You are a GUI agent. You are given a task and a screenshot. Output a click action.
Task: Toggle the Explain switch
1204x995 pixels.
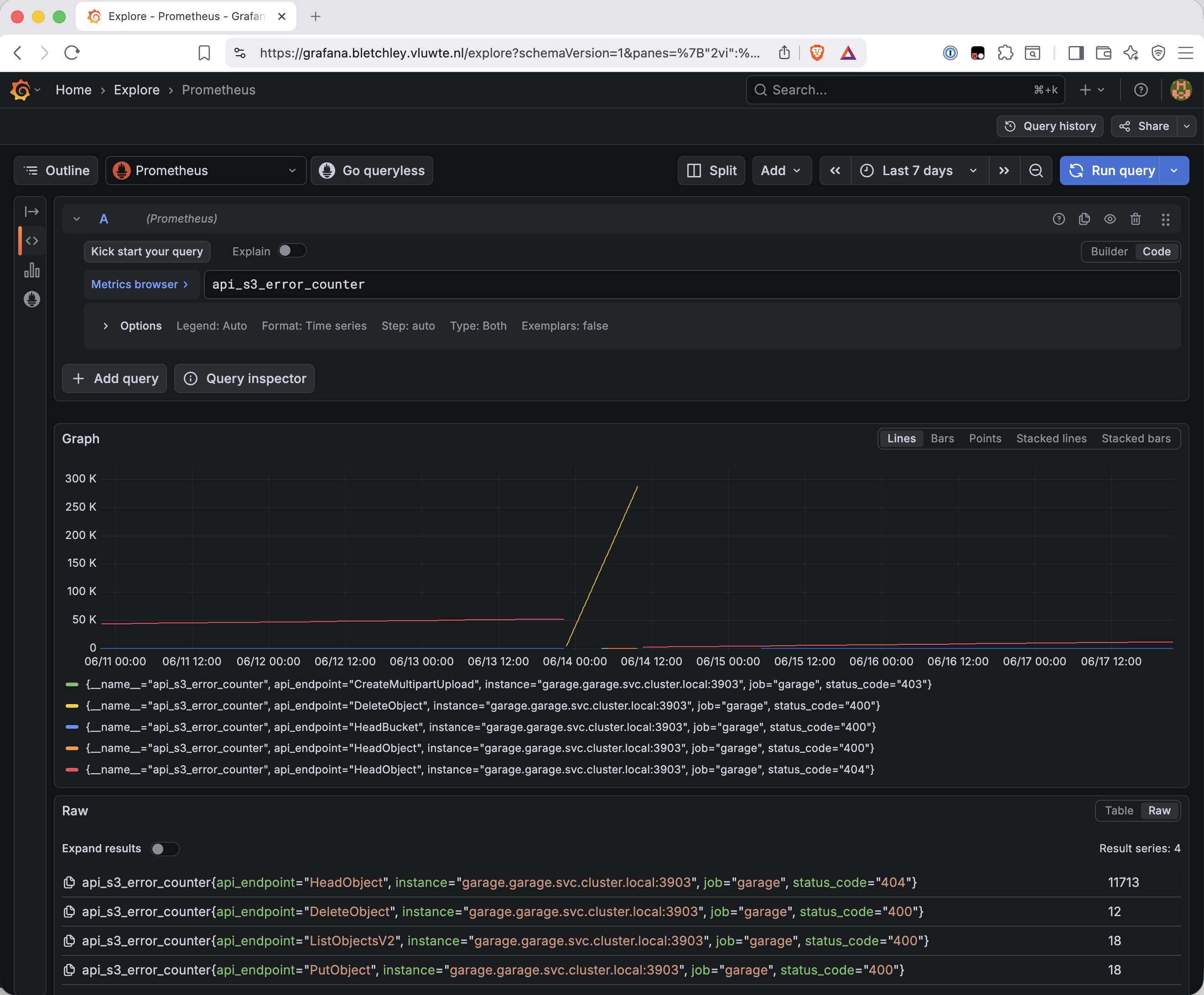(292, 251)
